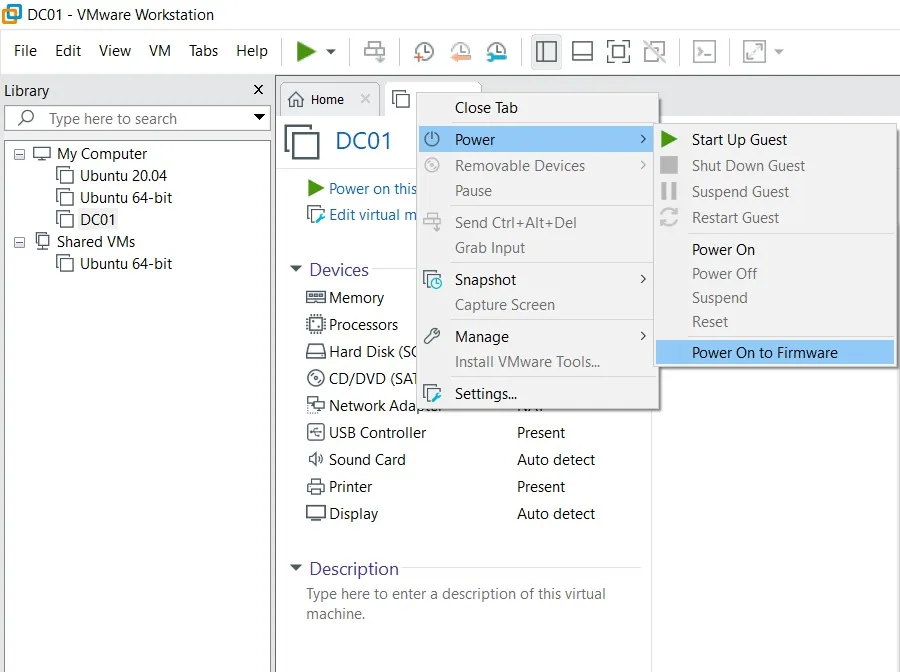Click the green Power On play button in toolbar
Viewport: 900px width, 672px height.
click(306, 51)
